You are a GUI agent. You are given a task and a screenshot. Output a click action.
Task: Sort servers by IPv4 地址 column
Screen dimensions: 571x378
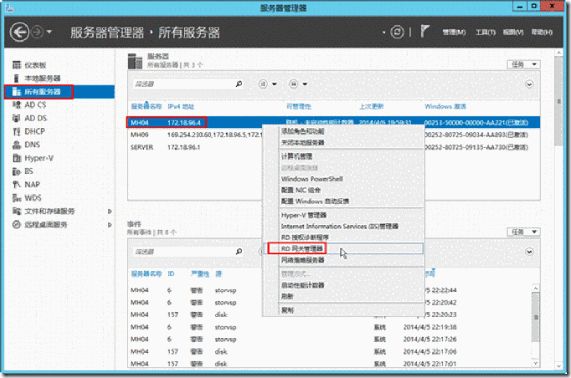181,107
